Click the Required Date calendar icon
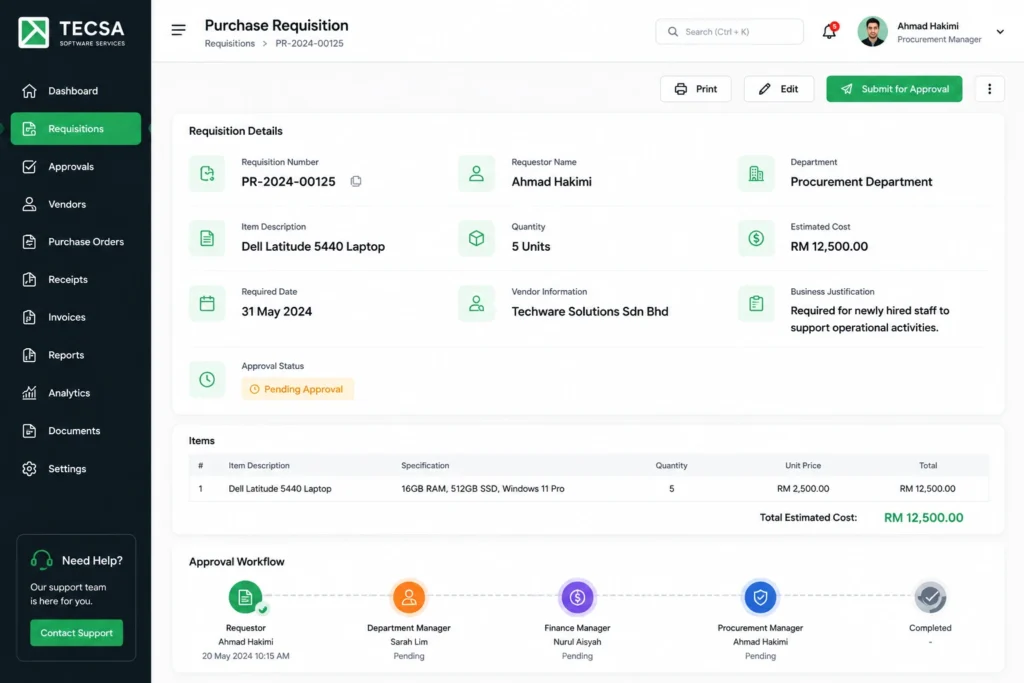 (x=207, y=304)
